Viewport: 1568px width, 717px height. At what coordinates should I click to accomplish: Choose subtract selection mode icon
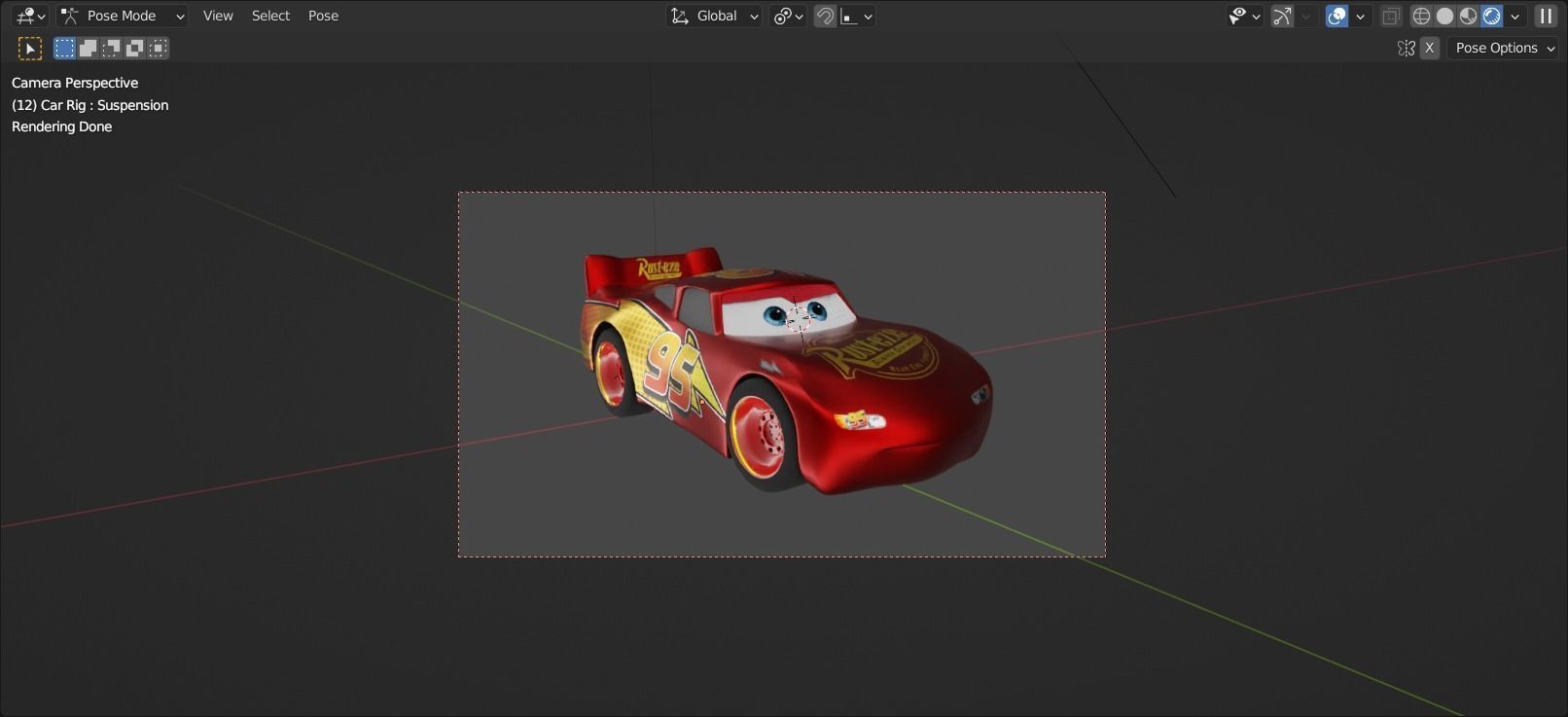tap(112, 48)
